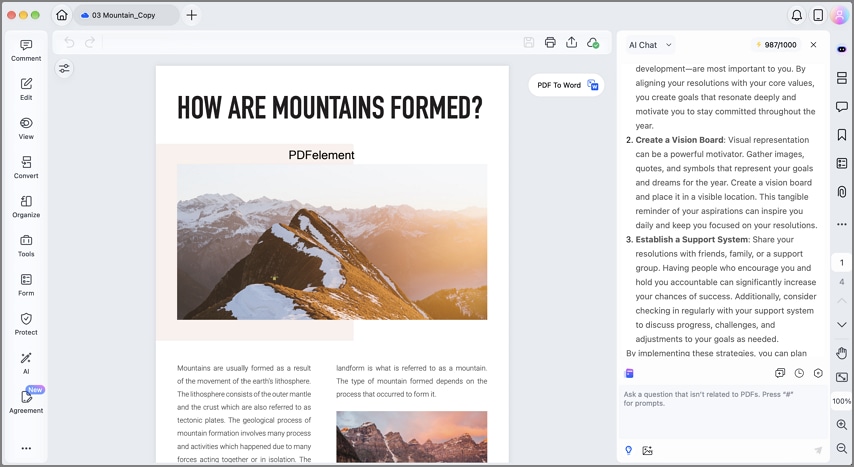Open the properties sliders panel button
Screen dimensions: 854x467
[x=64, y=68]
